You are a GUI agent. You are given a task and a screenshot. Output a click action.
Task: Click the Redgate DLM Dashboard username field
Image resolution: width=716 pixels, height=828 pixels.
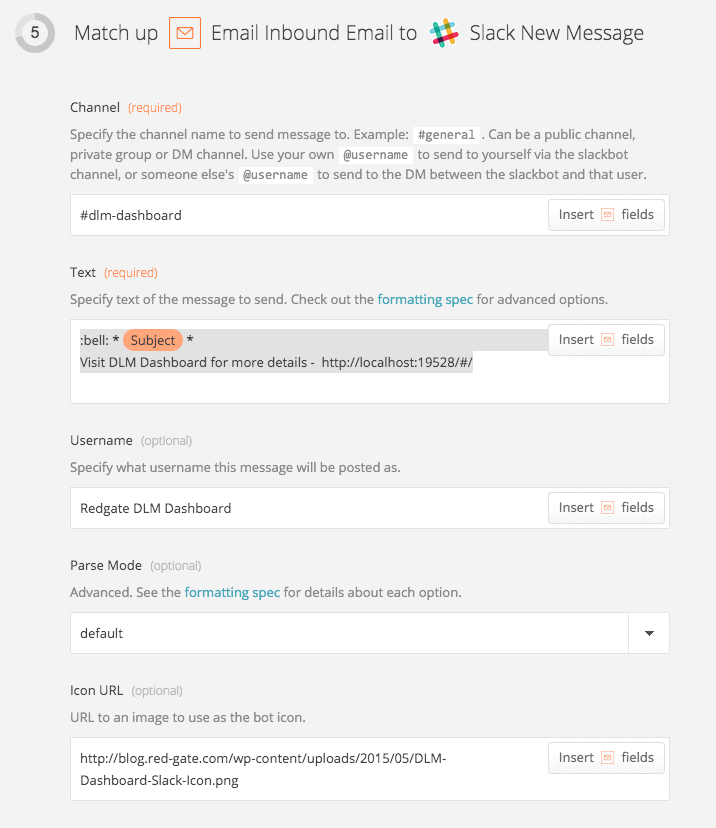pyautogui.click(x=300, y=507)
